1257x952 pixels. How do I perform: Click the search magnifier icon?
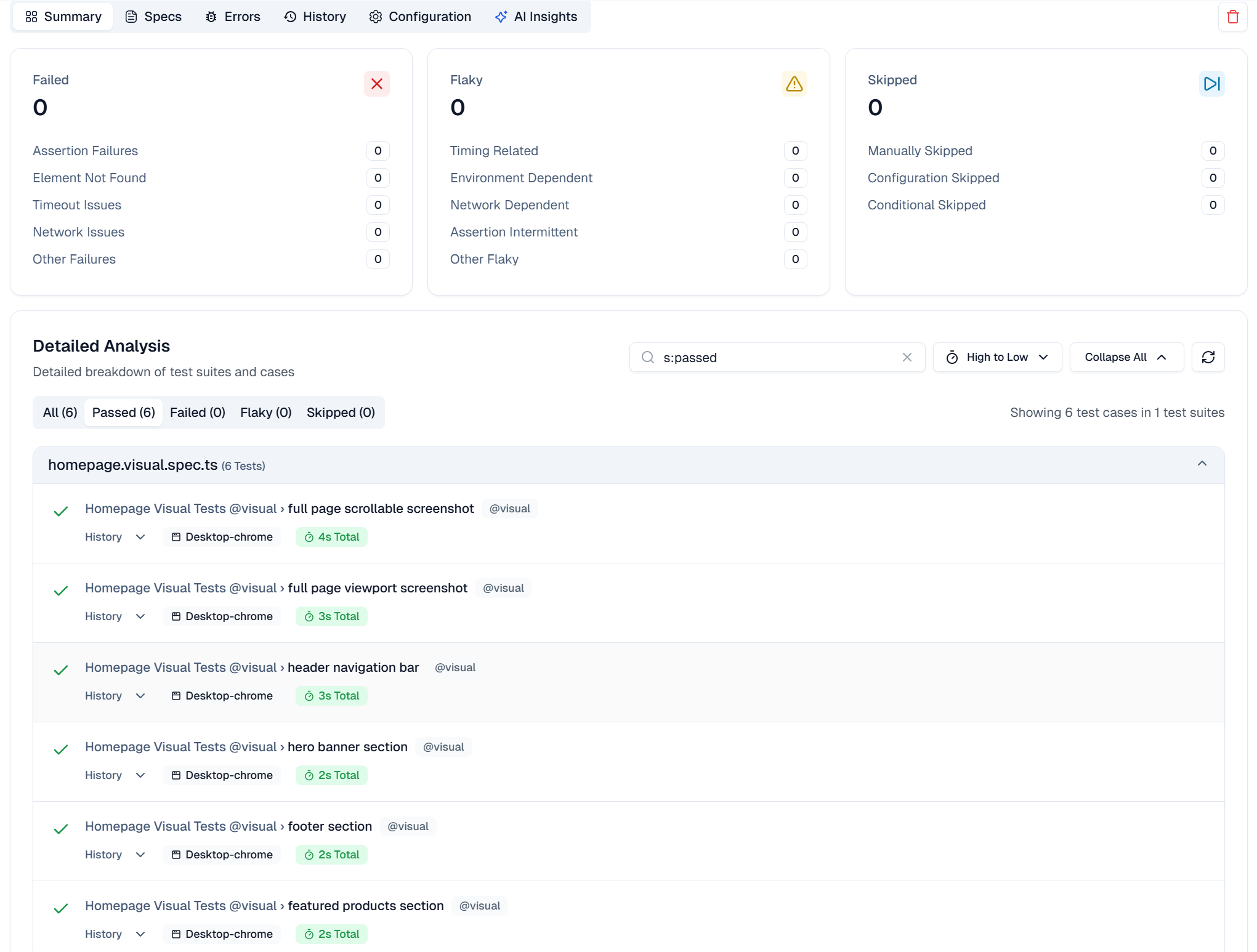[647, 357]
